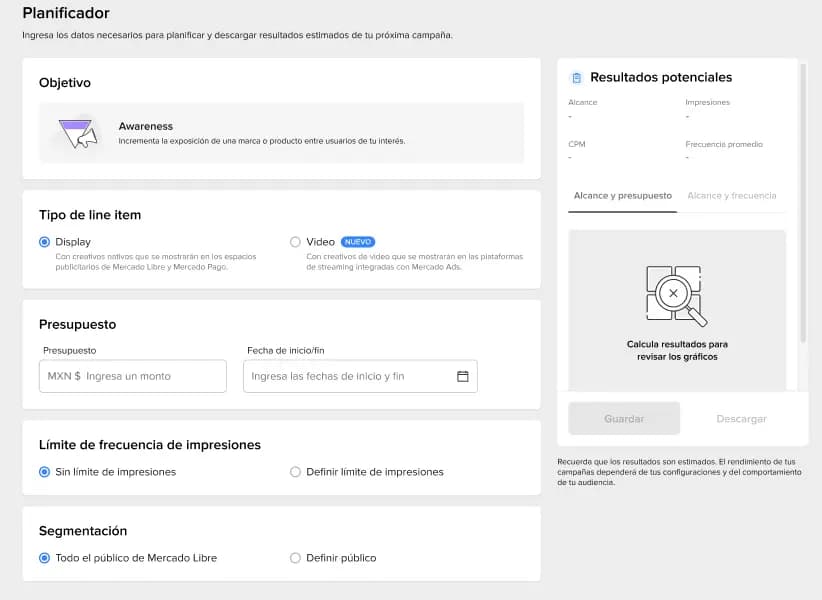822x600 pixels.
Task: Click the NUEVO badge next to Video
Action: (358, 242)
